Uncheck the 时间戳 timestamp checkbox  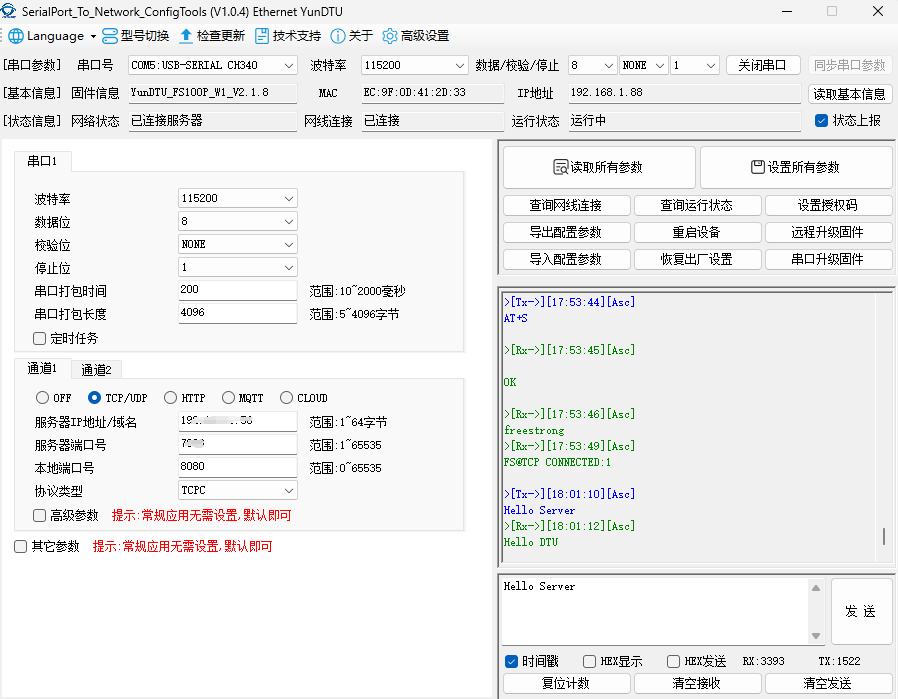tap(511, 662)
